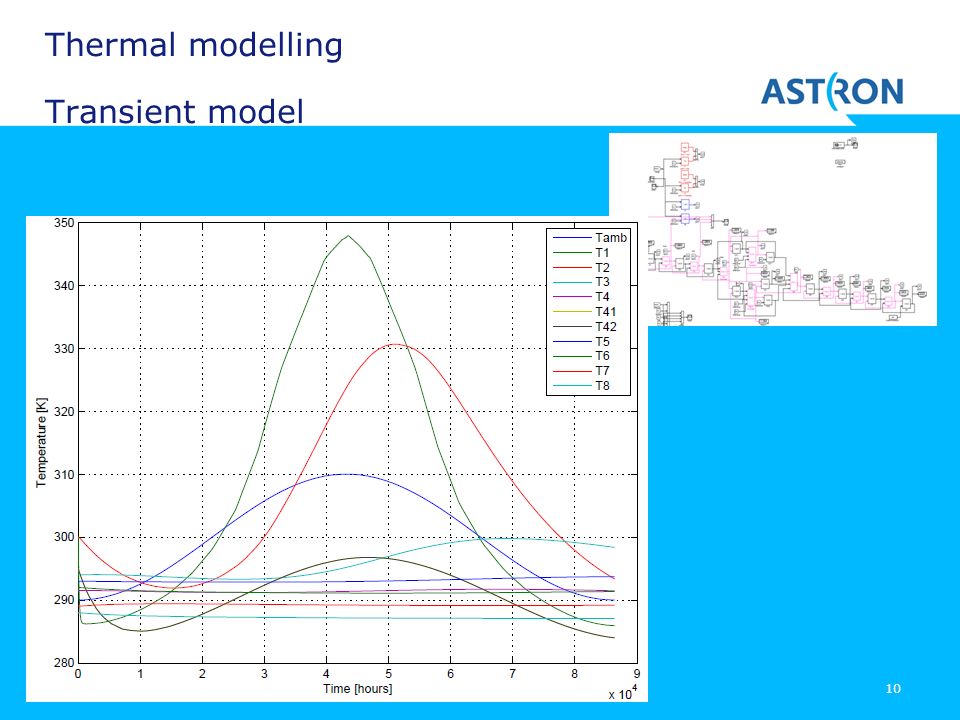Click the x-axis tick label 4

[326, 674]
